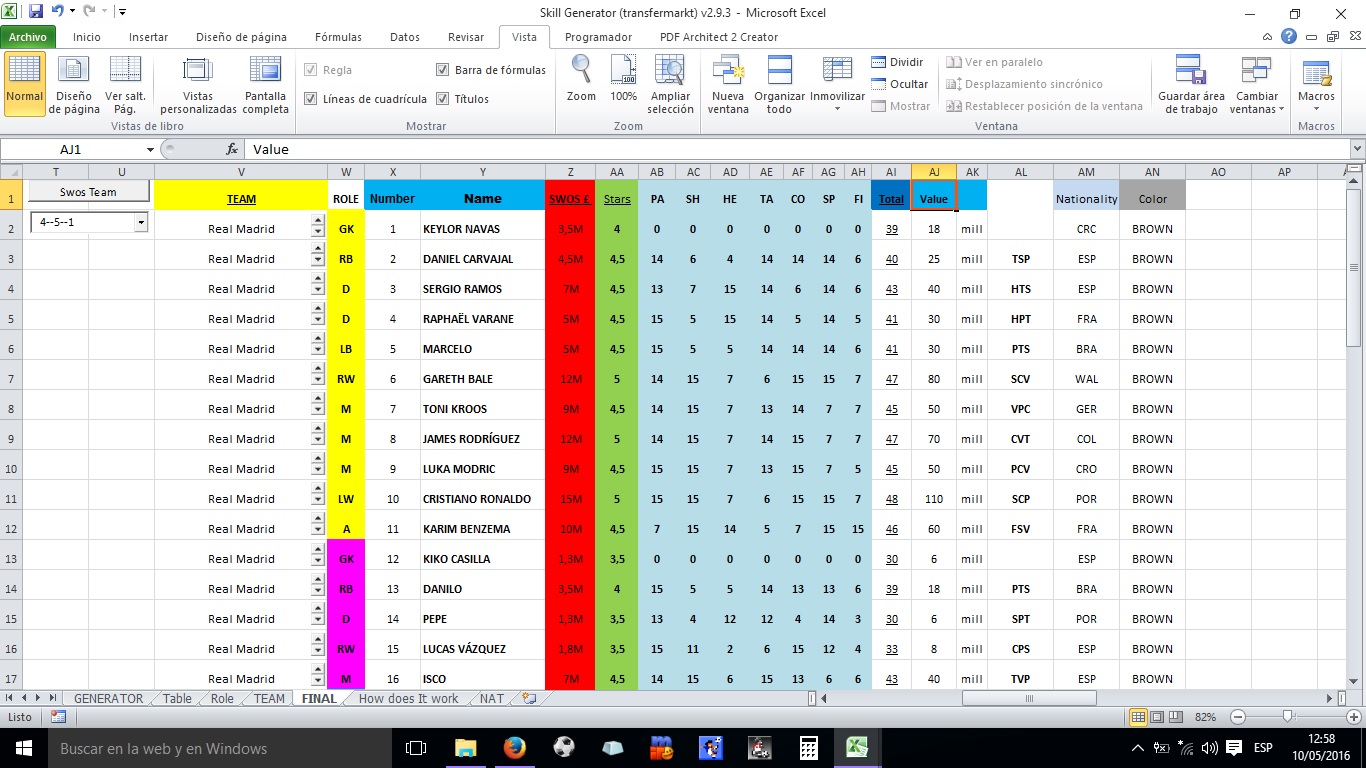Image resolution: width=1366 pixels, height=768 pixels.
Task: Open the 4--5--1 formation dropdown
Action: [141, 222]
